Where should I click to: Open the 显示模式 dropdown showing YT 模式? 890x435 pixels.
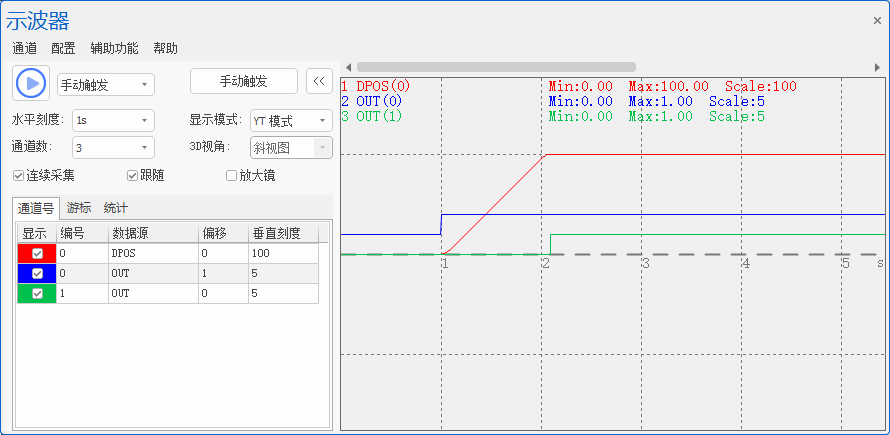point(291,121)
